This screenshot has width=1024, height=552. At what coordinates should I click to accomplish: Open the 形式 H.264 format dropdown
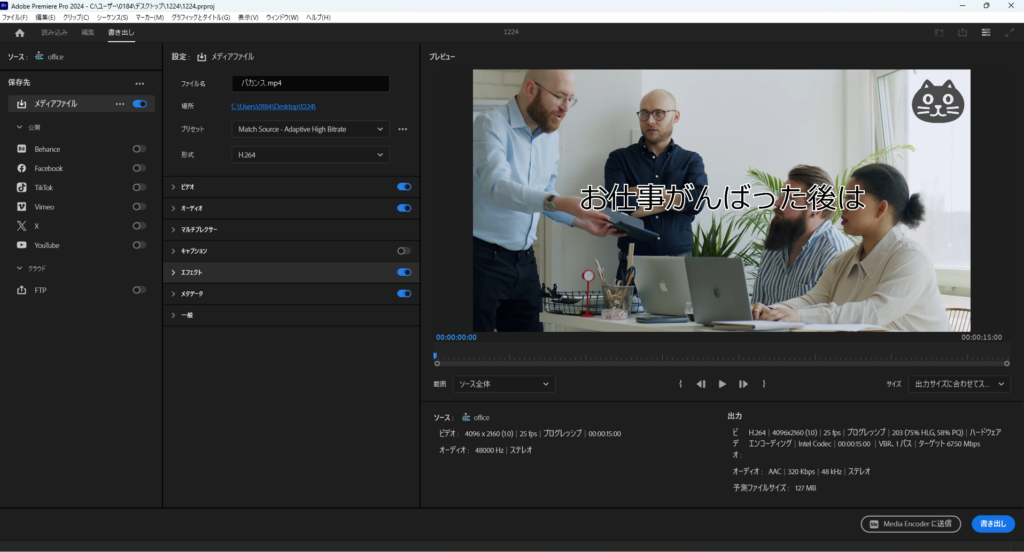[x=310, y=155]
